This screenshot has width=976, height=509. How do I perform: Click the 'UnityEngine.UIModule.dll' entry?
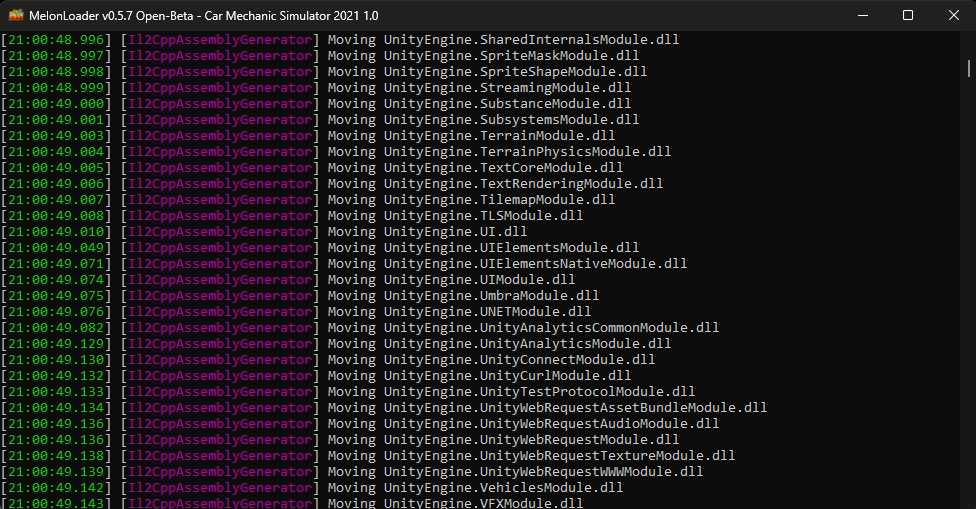[x=479, y=280]
